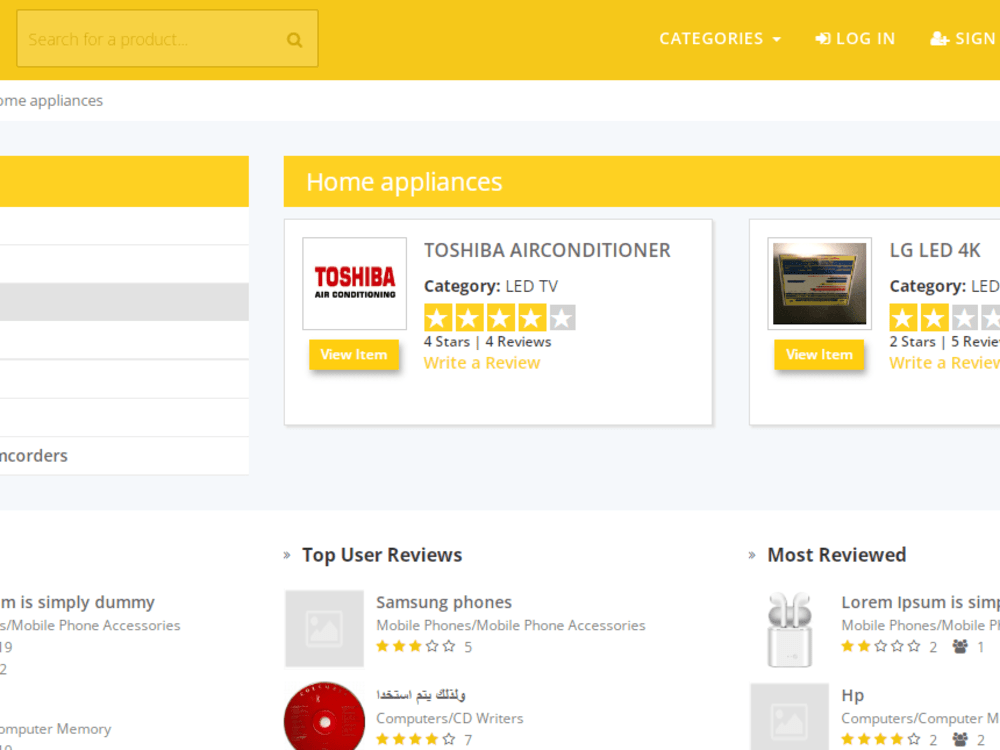The image size is (1000, 750).
Task: Click Samsung phones star rating
Action: pos(416,647)
